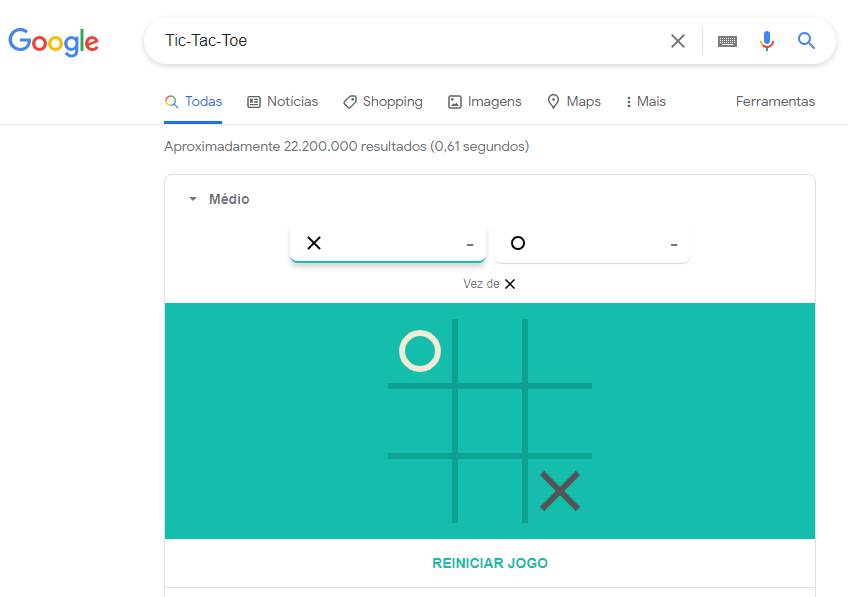Click the X symbol next to 'Vez de'
Image resolution: width=848 pixels, height=597 pixels.
pos(510,283)
